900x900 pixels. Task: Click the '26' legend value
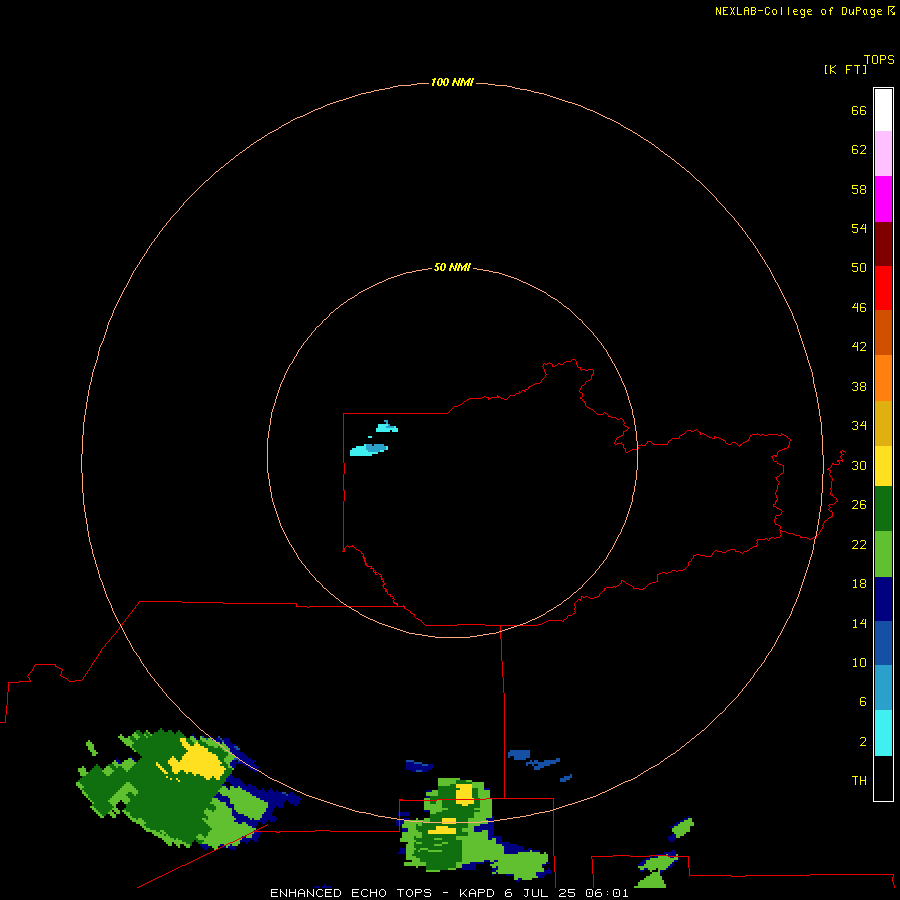(x=859, y=505)
